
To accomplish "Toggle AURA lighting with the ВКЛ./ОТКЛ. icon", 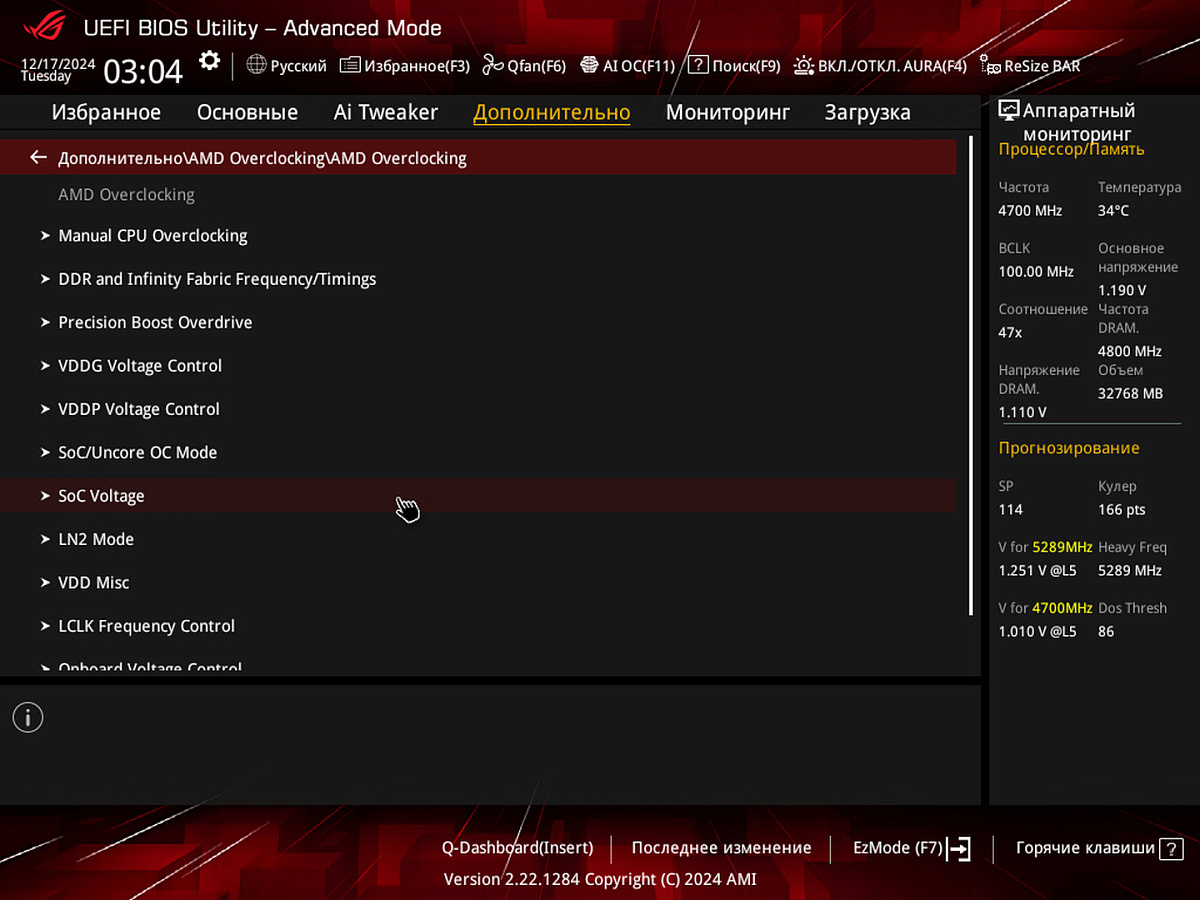I will 804,65.
